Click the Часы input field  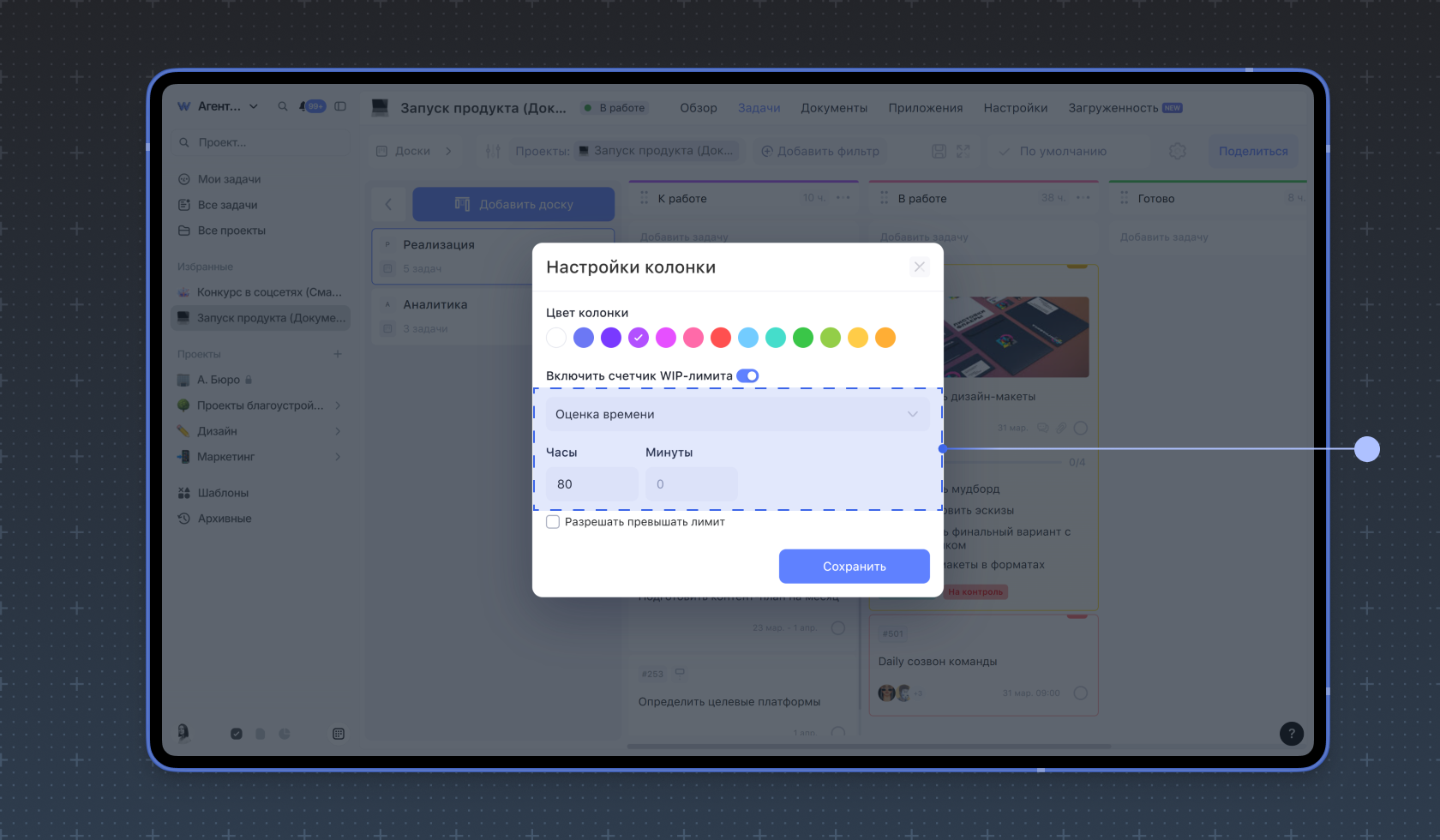point(591,484)
